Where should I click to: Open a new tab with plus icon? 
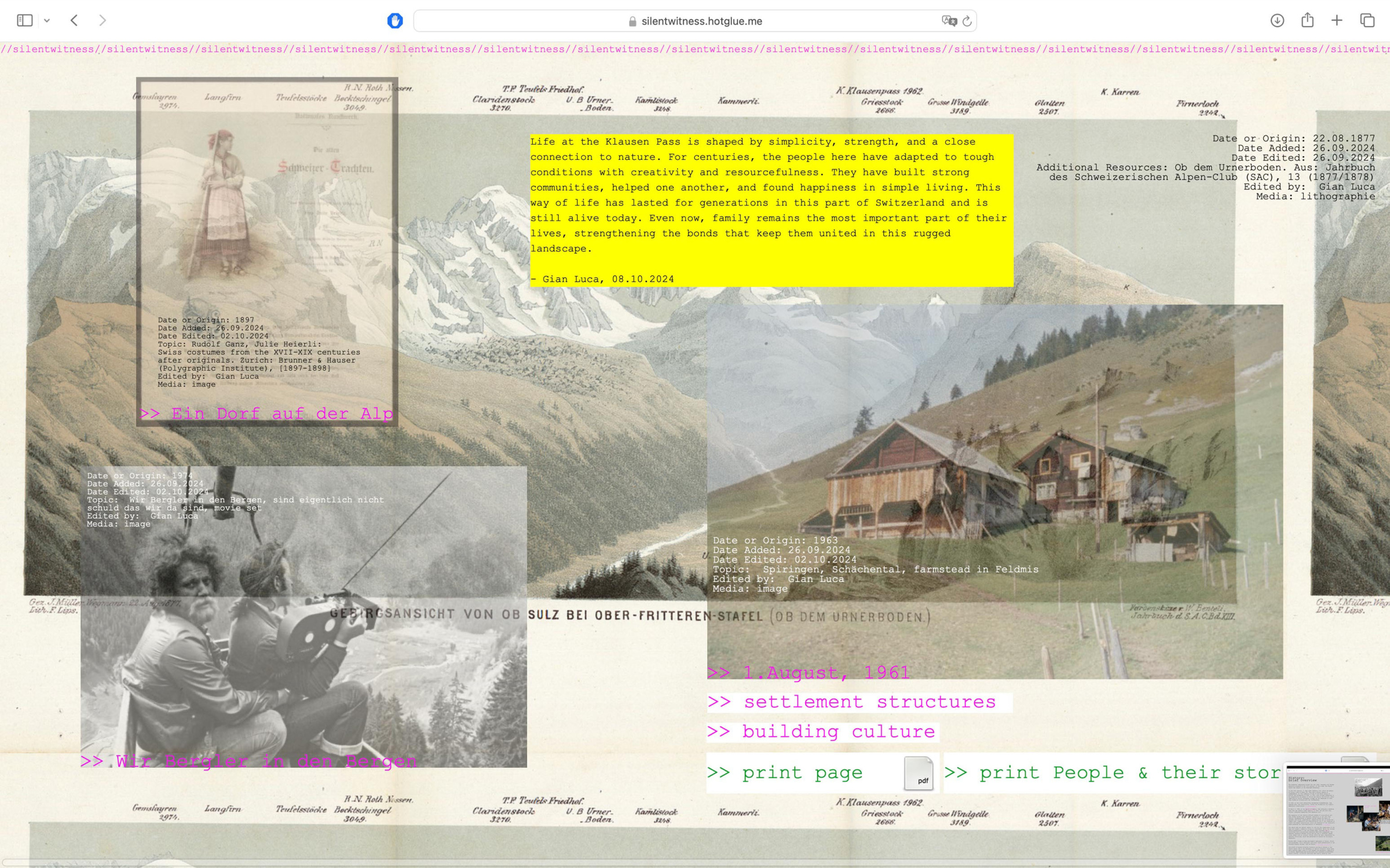(x=1337, y=21)
